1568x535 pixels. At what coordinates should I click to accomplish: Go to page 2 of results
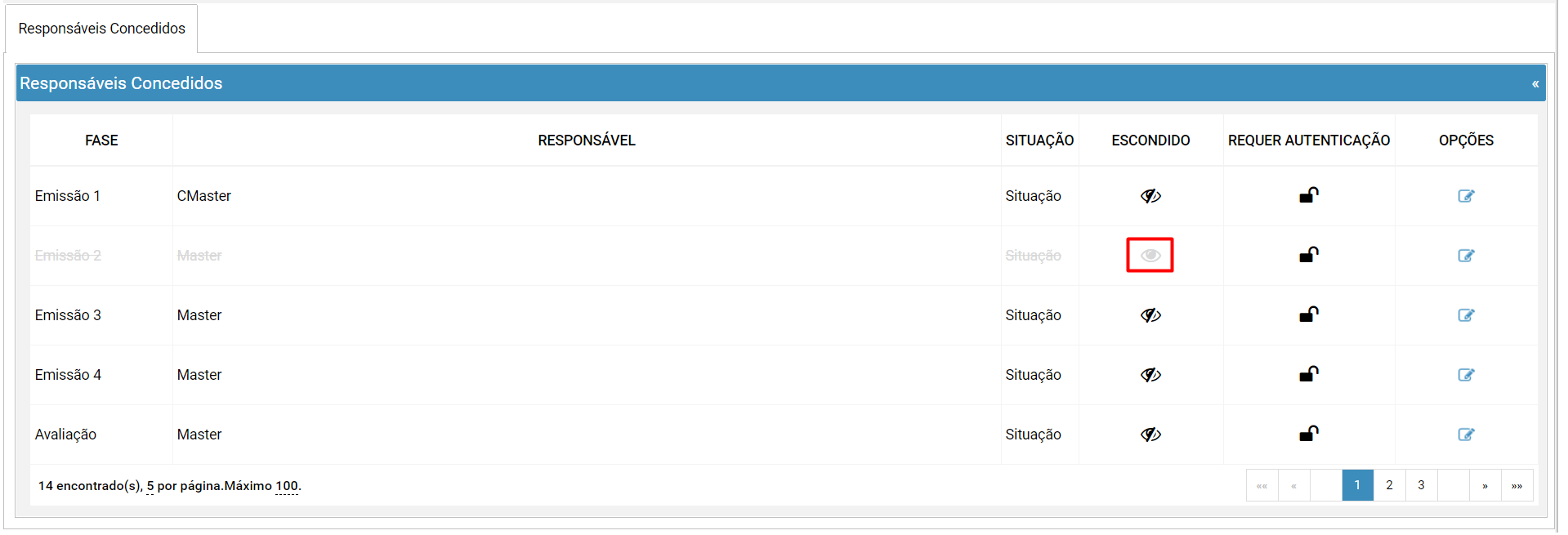point(1389,485)
